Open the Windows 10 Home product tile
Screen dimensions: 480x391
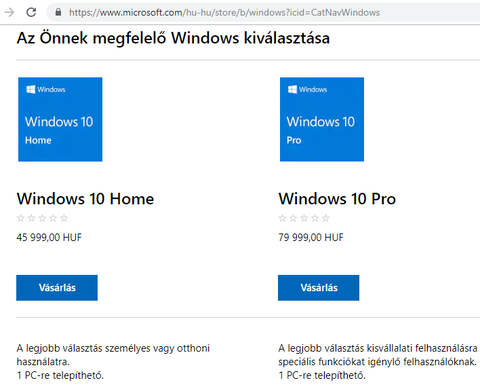click(x=60, y=119)
